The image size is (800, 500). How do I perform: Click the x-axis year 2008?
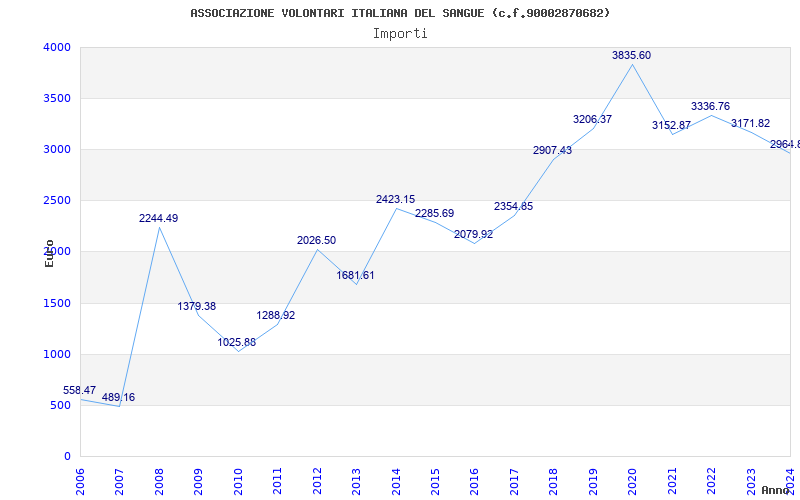[159, 482]
